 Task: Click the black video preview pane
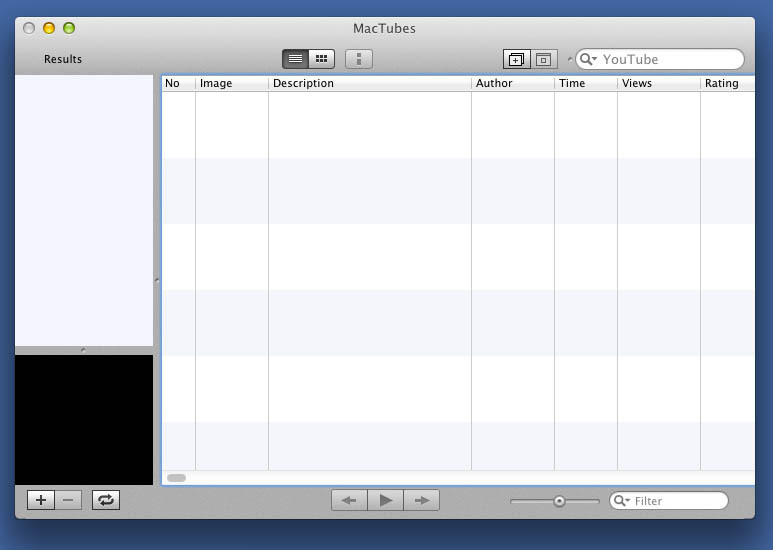(84, 420)
